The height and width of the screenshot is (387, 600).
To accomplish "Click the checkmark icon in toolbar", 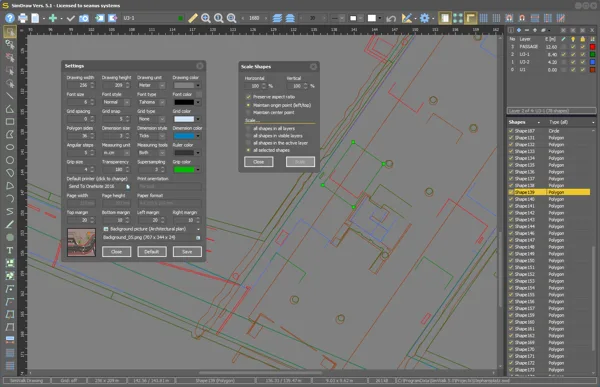I will (71, 18).
